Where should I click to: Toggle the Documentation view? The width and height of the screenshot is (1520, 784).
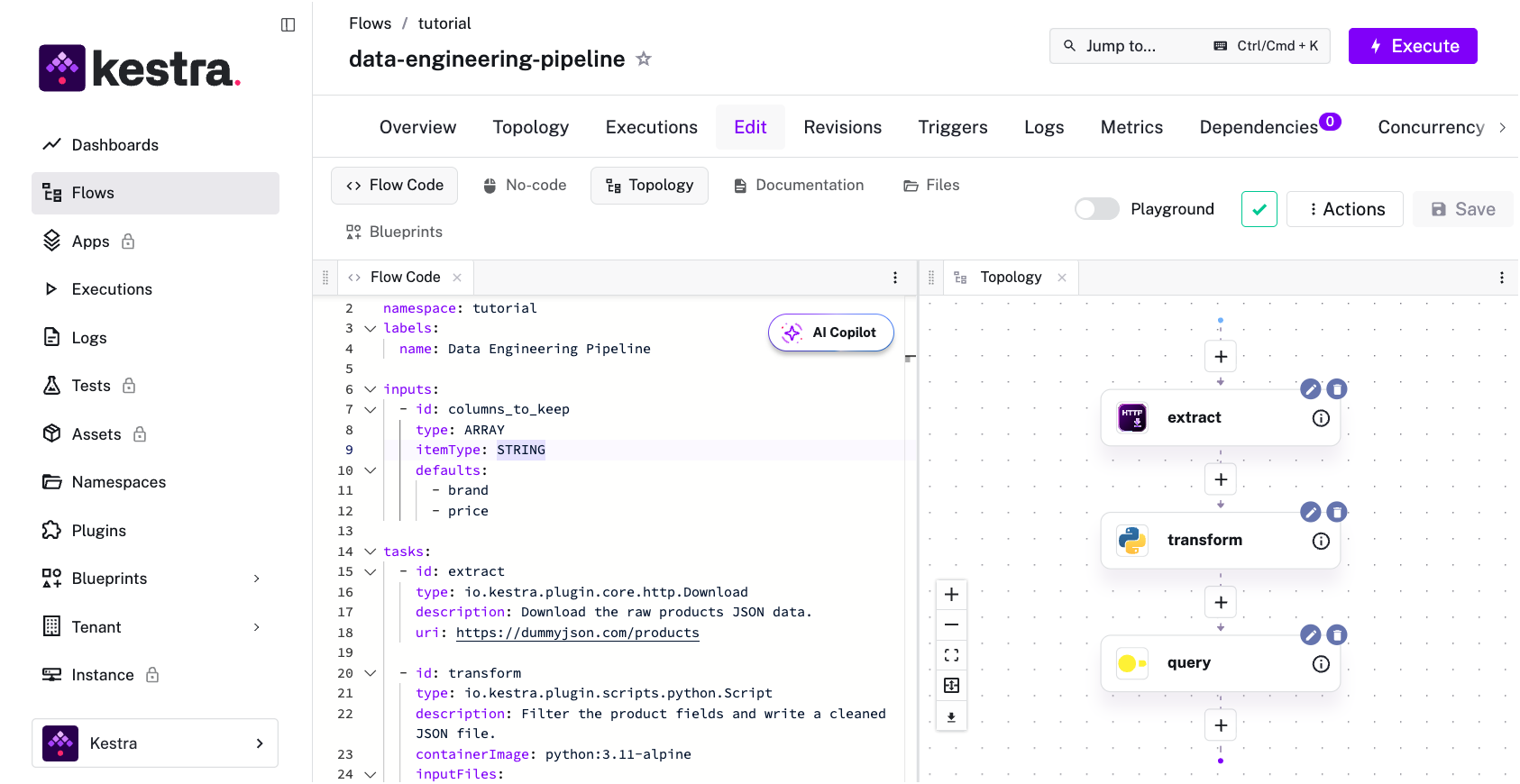tap(798, 185)
